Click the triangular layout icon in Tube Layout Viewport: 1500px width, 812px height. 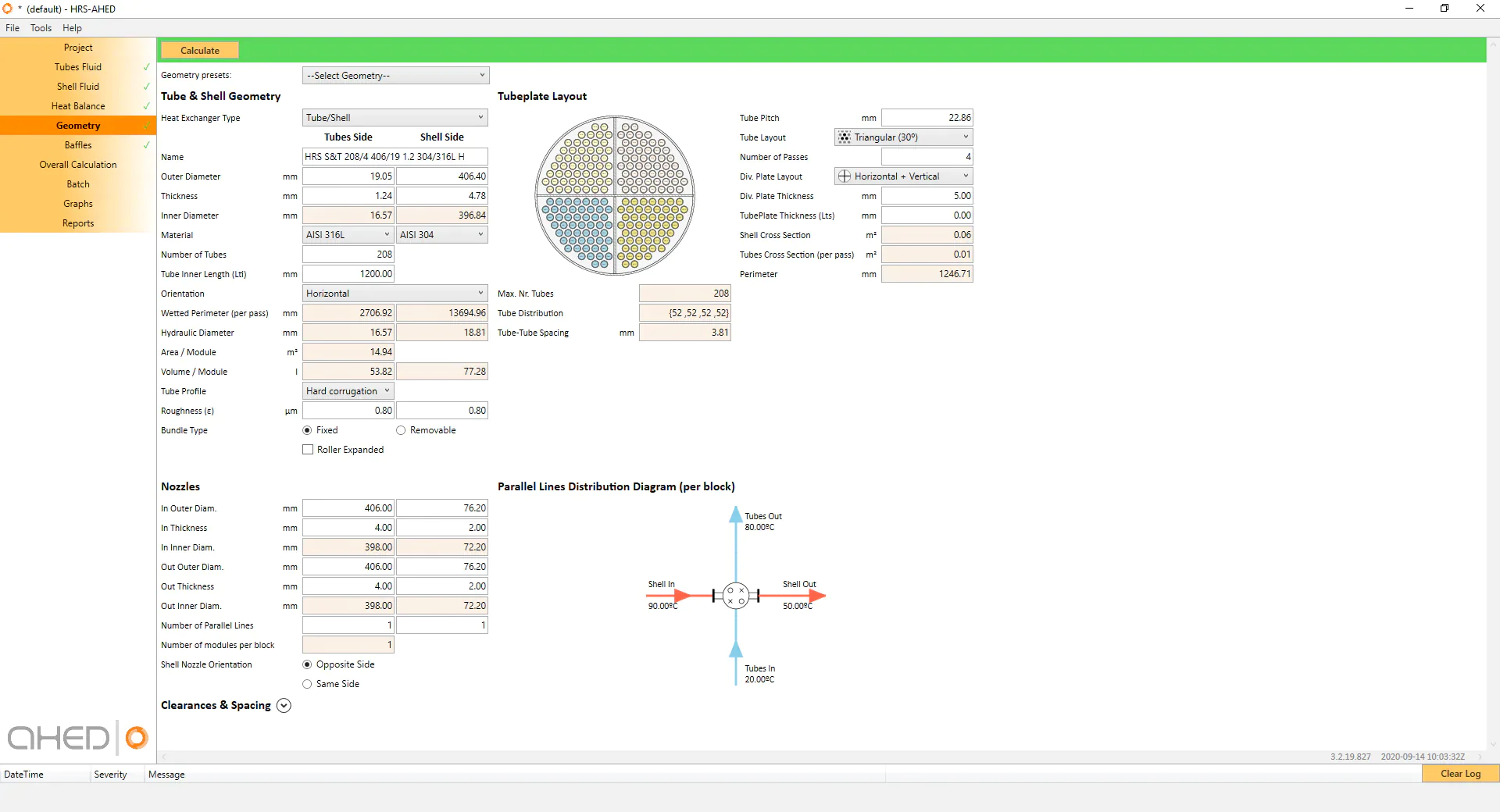tap(845, 137)
